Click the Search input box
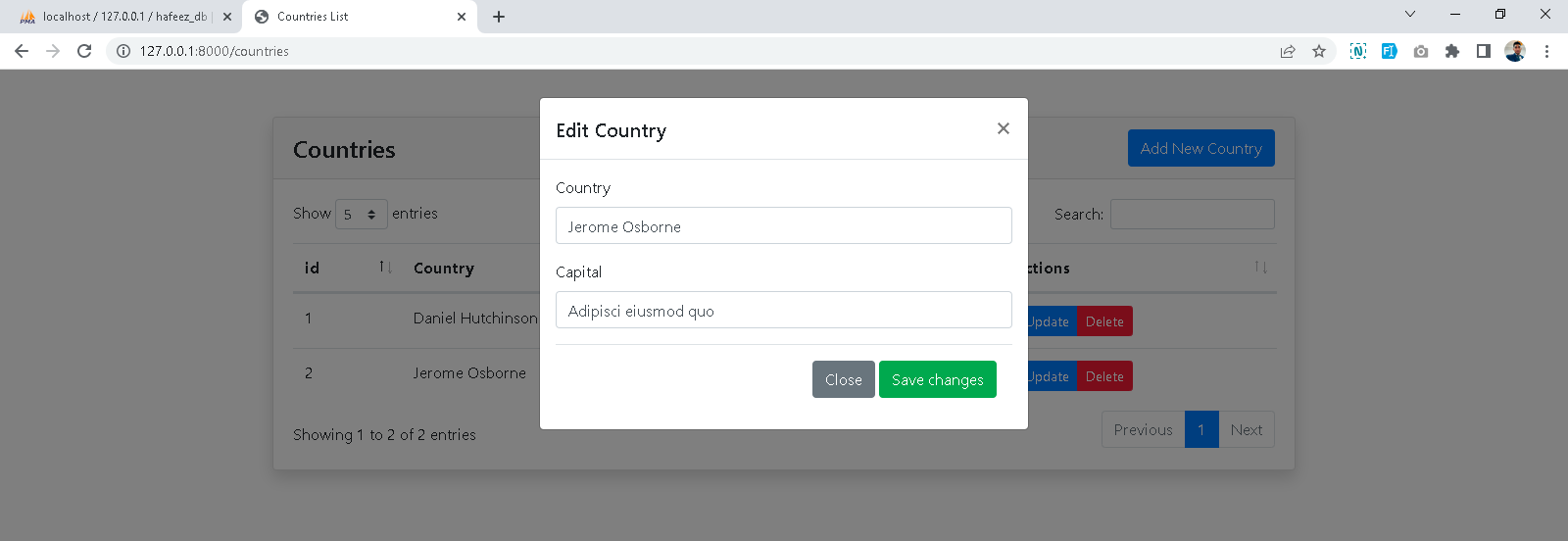The height and width of the screenshot is (541, 1568). pyautogui.click(x=1193, y=214)
